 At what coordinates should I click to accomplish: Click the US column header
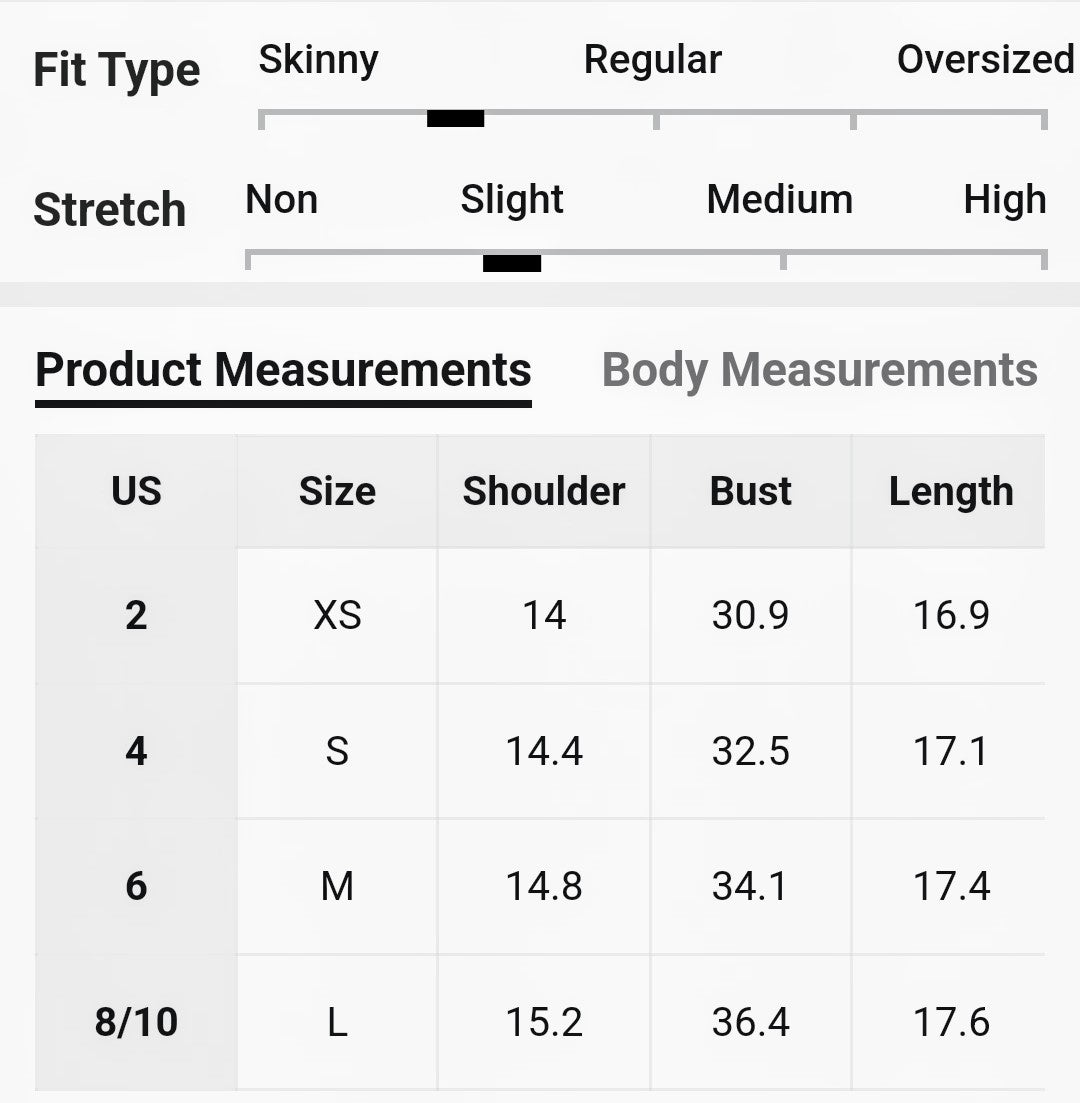click(x=136, y=491)
